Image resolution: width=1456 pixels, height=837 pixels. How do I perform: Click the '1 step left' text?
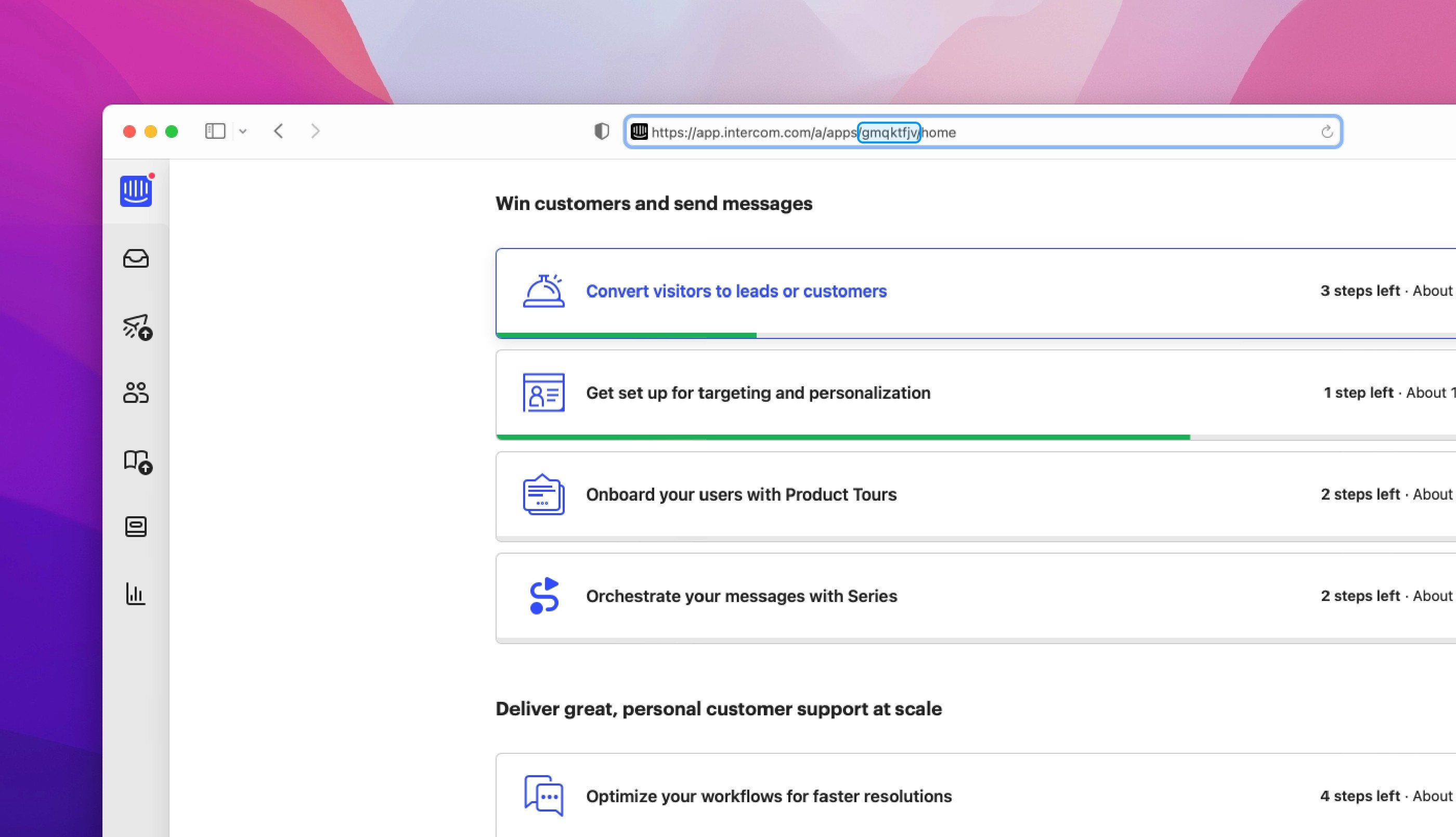(x=1359, y=393)
